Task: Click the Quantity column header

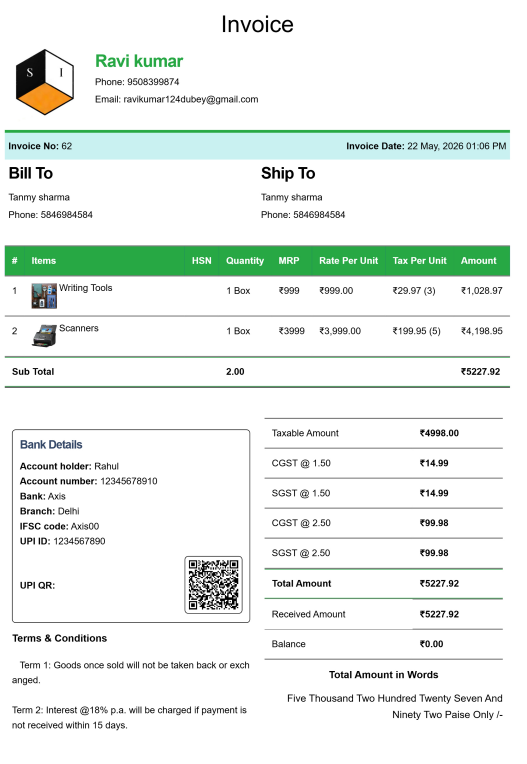Action: (245, 261)
